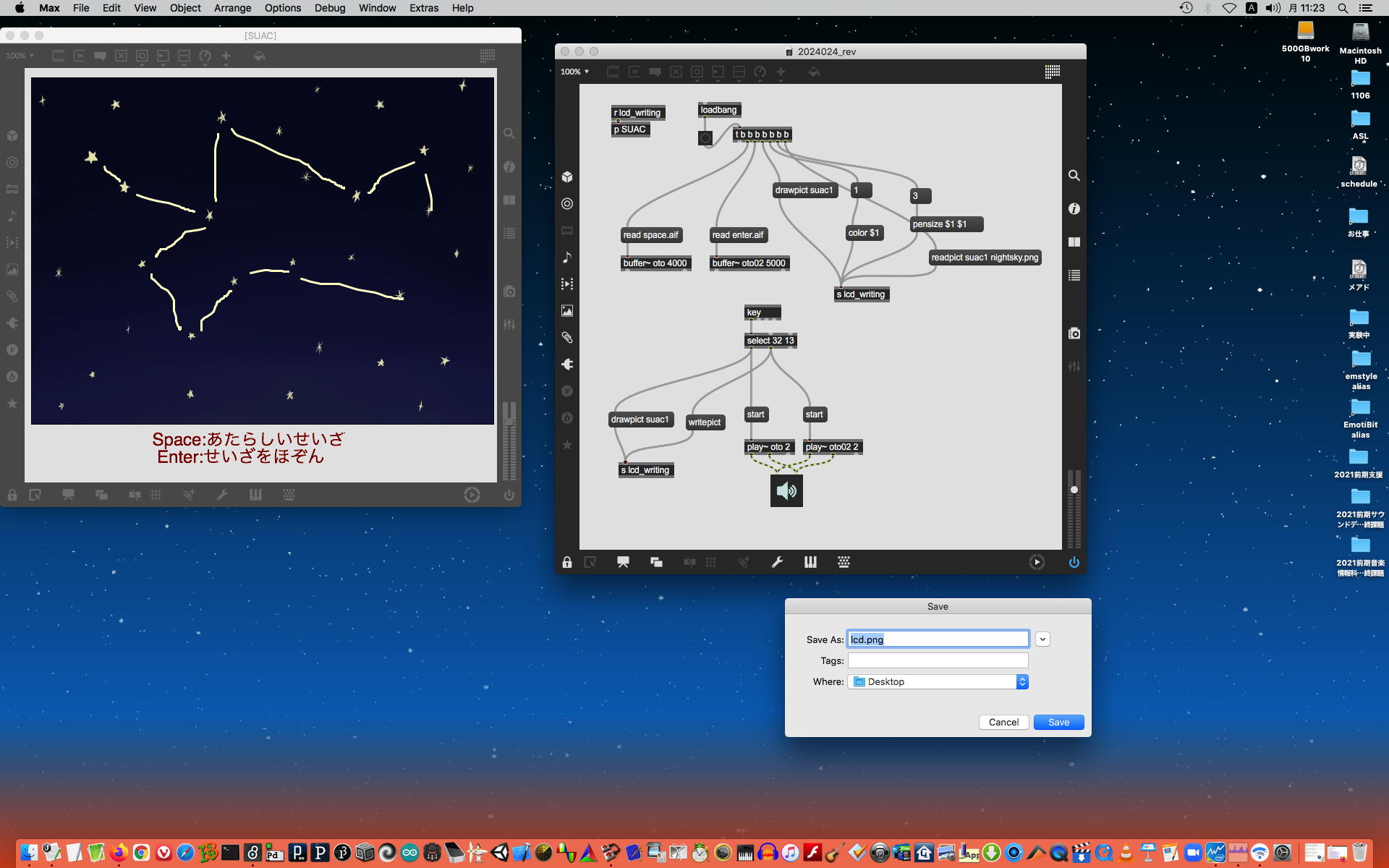This screenshot has width=1389, height=868.
Task: Click the Objects cube icon in left sidebar
Action: [x=567, y=177]
